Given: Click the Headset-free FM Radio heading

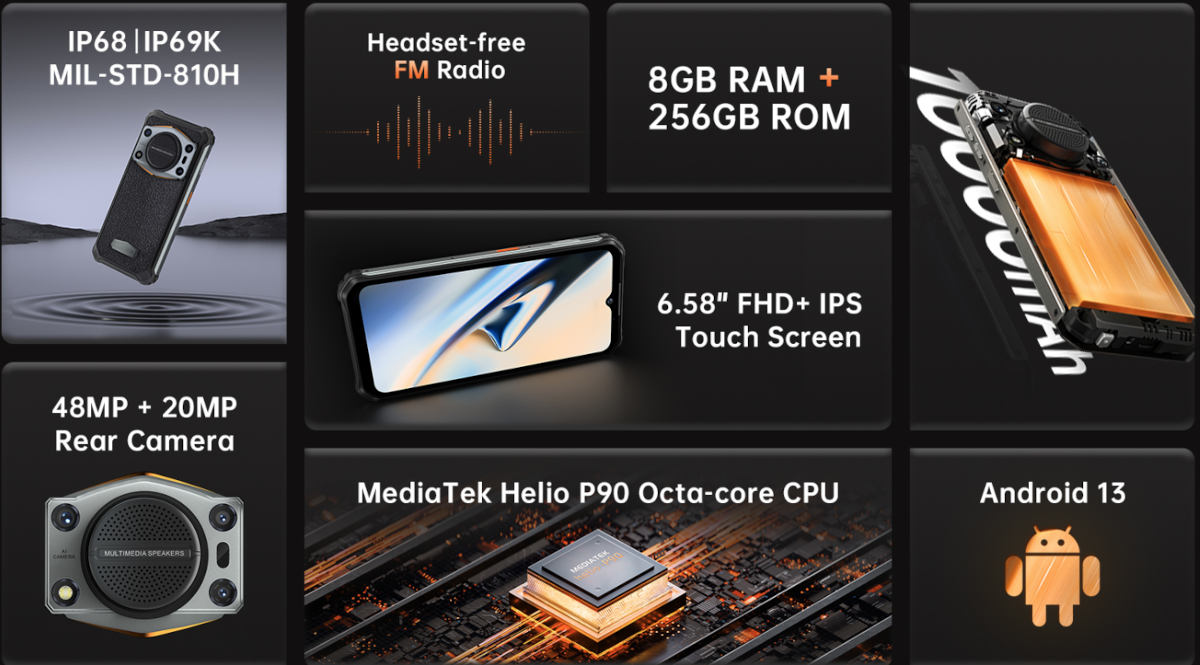Looking at the screenshot, I should tap(446, 56).
